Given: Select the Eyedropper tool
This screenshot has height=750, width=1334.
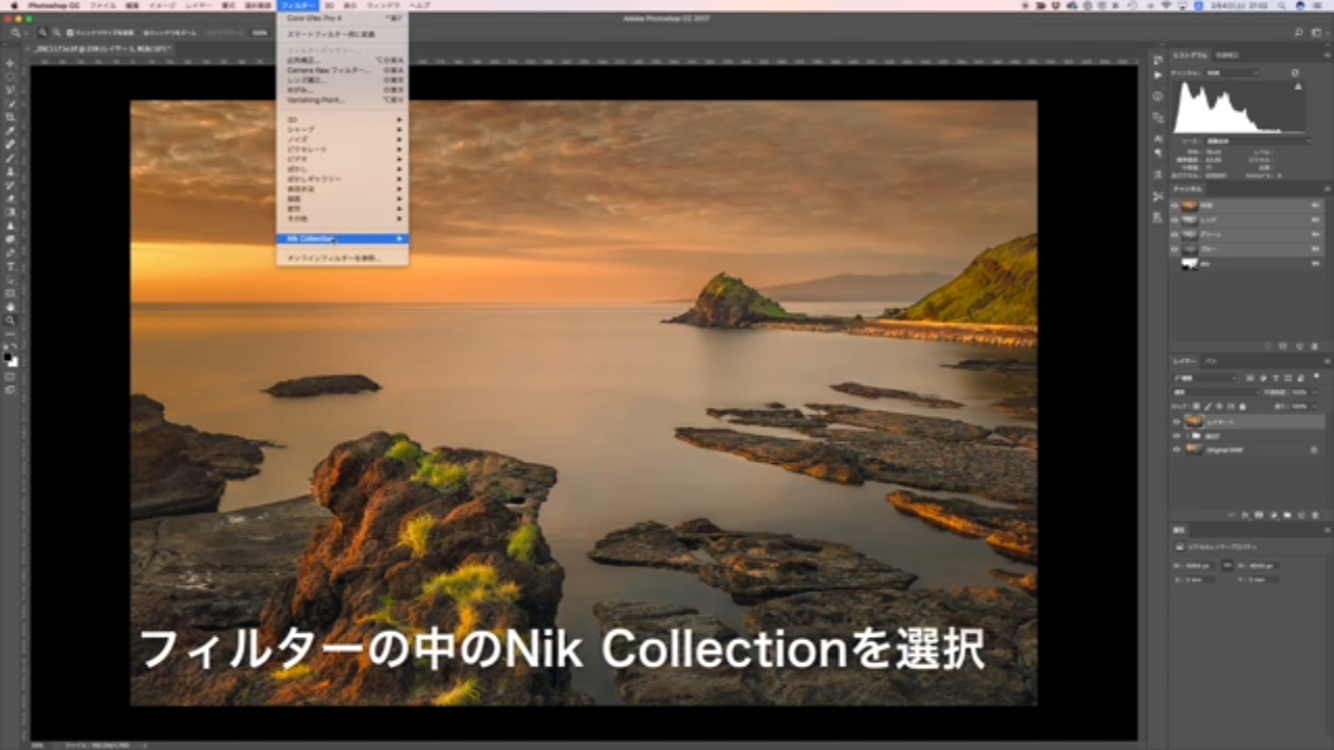Looking at the screenshot, I should click(10, 130).
